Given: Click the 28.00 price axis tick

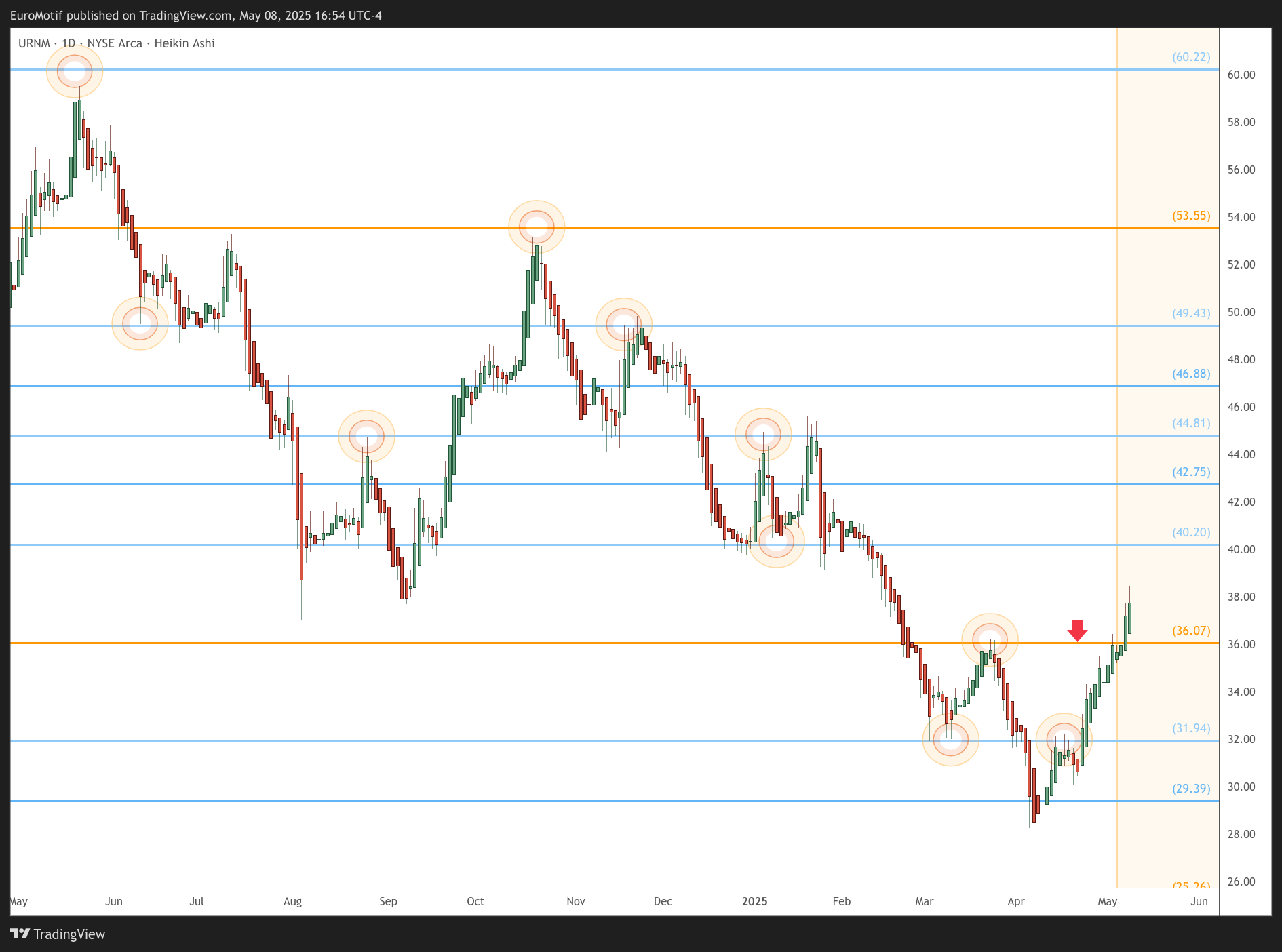Looking at the screenshot, I should pos(1241,834).
